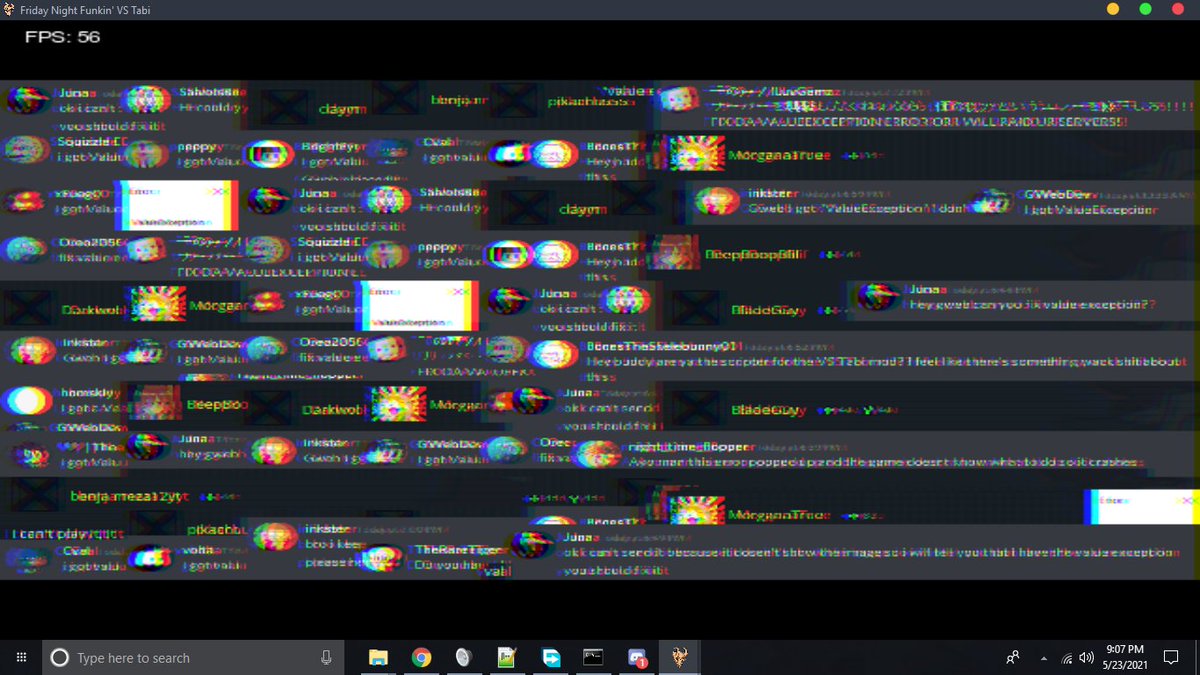Open the green notepad taskbar app
This screenshot has height=675, width=1200.
click(507, 657)
